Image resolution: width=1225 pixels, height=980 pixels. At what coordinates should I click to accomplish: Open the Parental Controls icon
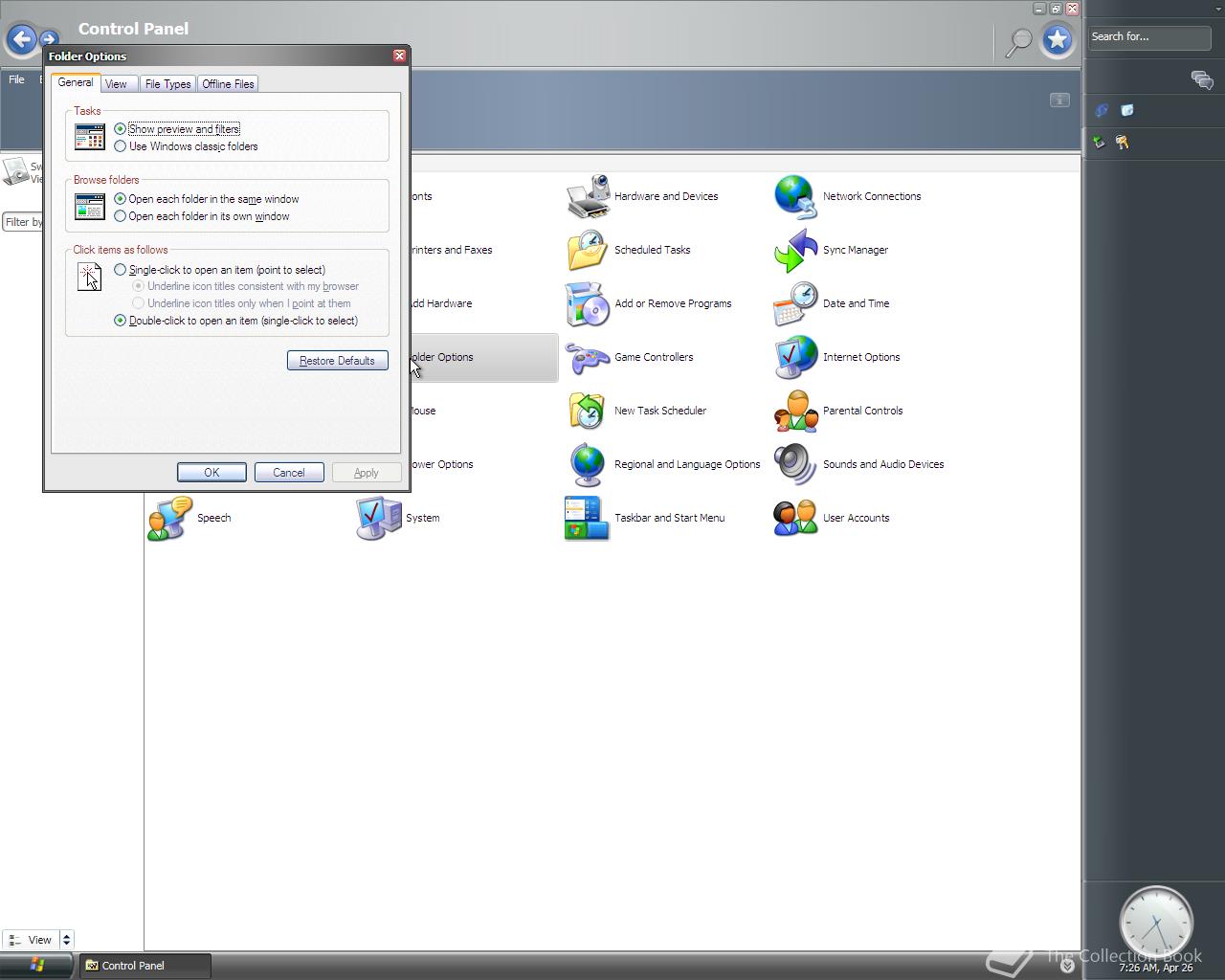pos(795,411)
